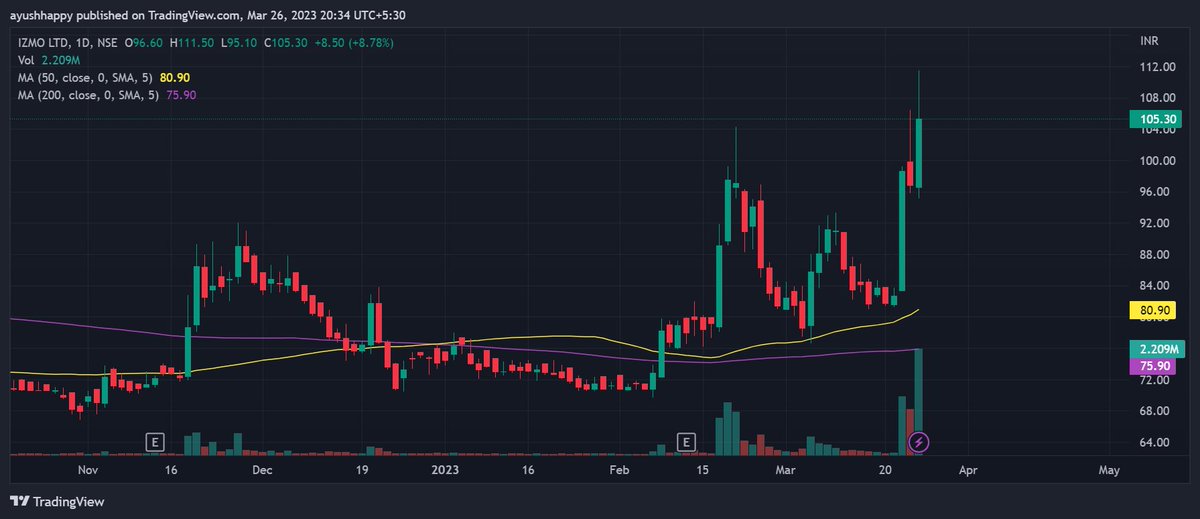Click the INR currency label
1200x519 pixels.
pyautogui.click(x=1147, y=43)
